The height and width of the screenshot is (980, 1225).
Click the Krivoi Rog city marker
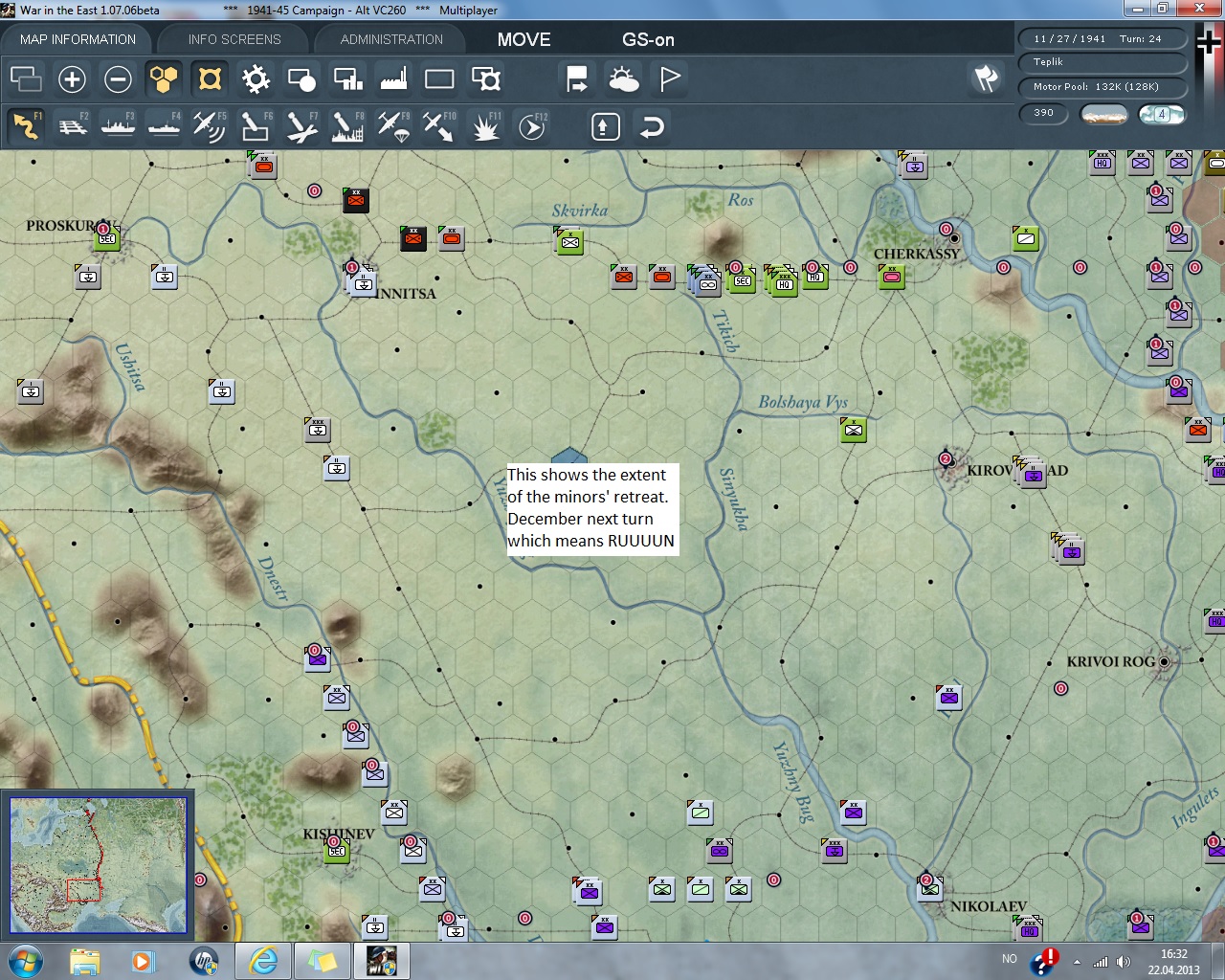[x=1164, y=661]
